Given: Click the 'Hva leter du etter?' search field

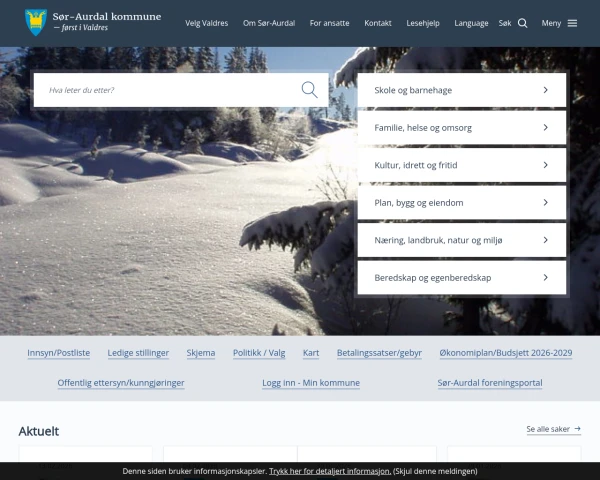Looking at the screenshot, I should tap(170, 90).
